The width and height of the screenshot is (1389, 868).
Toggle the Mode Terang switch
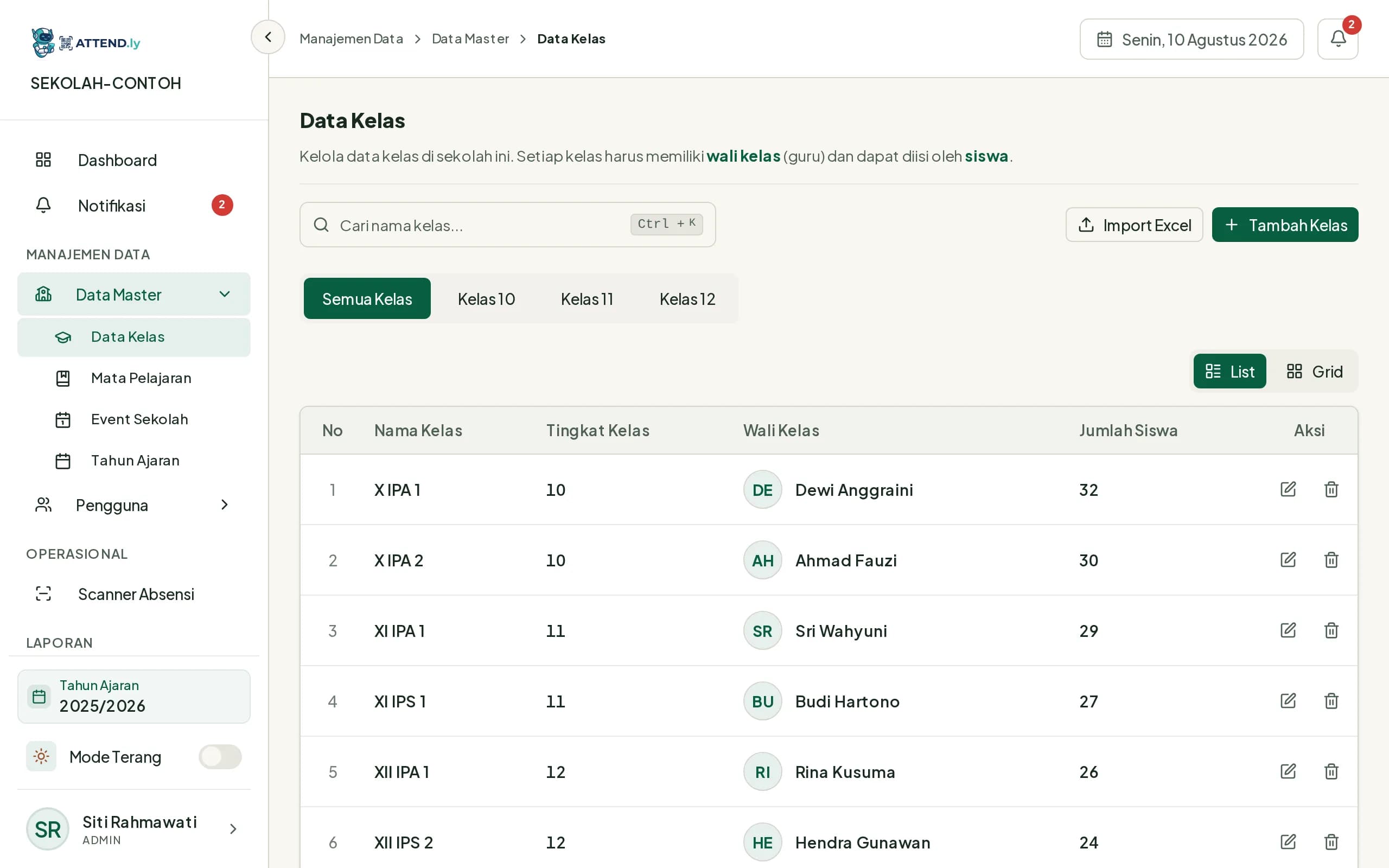(x=220, y=757)
